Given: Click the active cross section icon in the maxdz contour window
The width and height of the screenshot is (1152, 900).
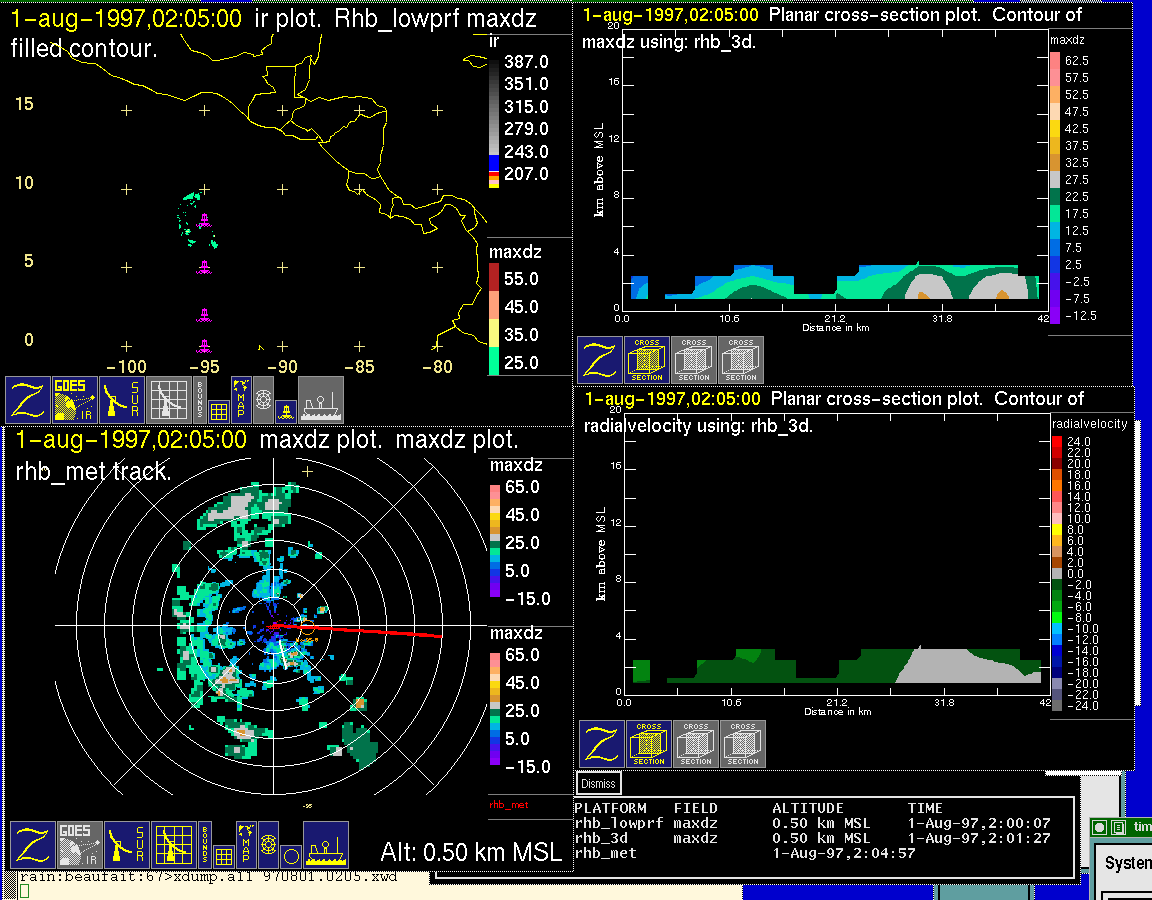Looking at the screenshot, I should click(x=647, y=360).
